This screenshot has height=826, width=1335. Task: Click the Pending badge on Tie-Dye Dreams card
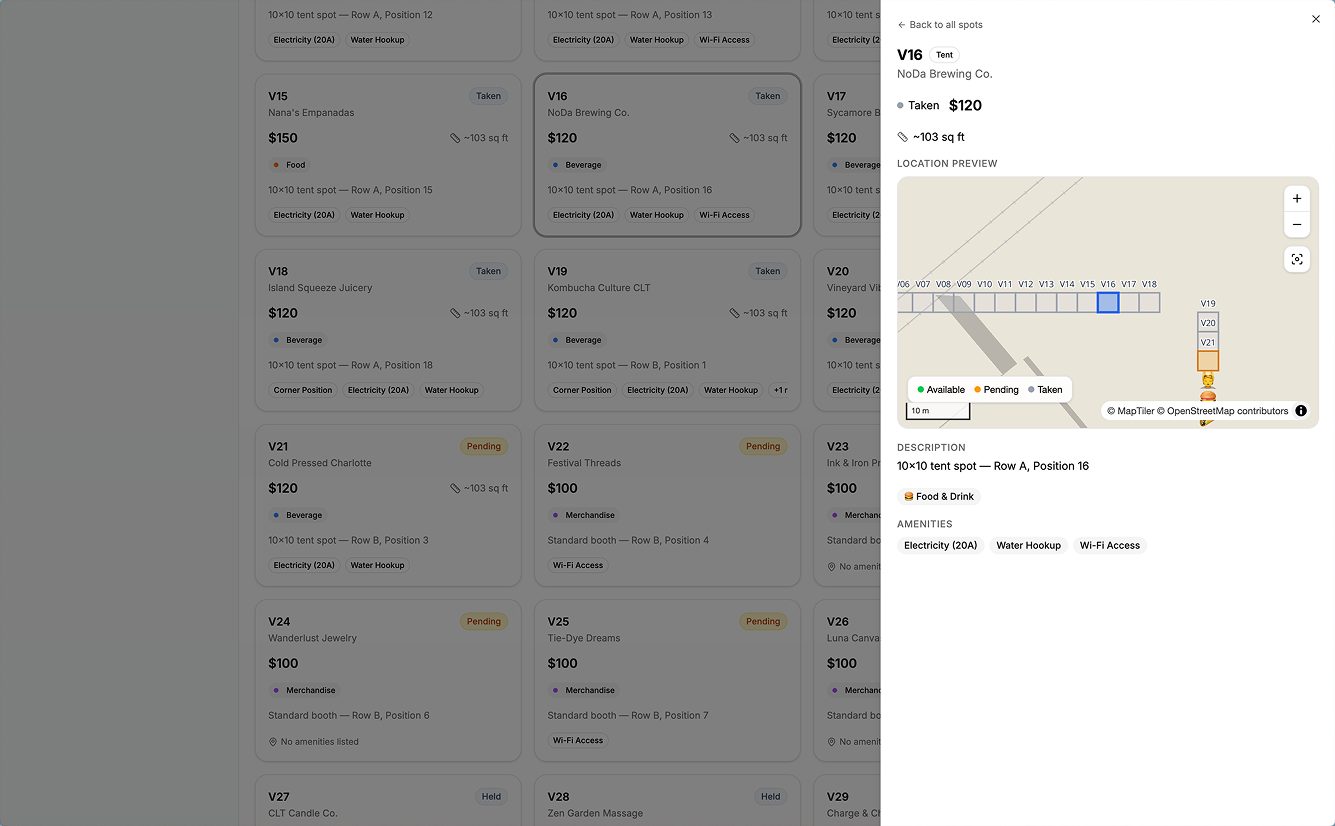[763, 621]
